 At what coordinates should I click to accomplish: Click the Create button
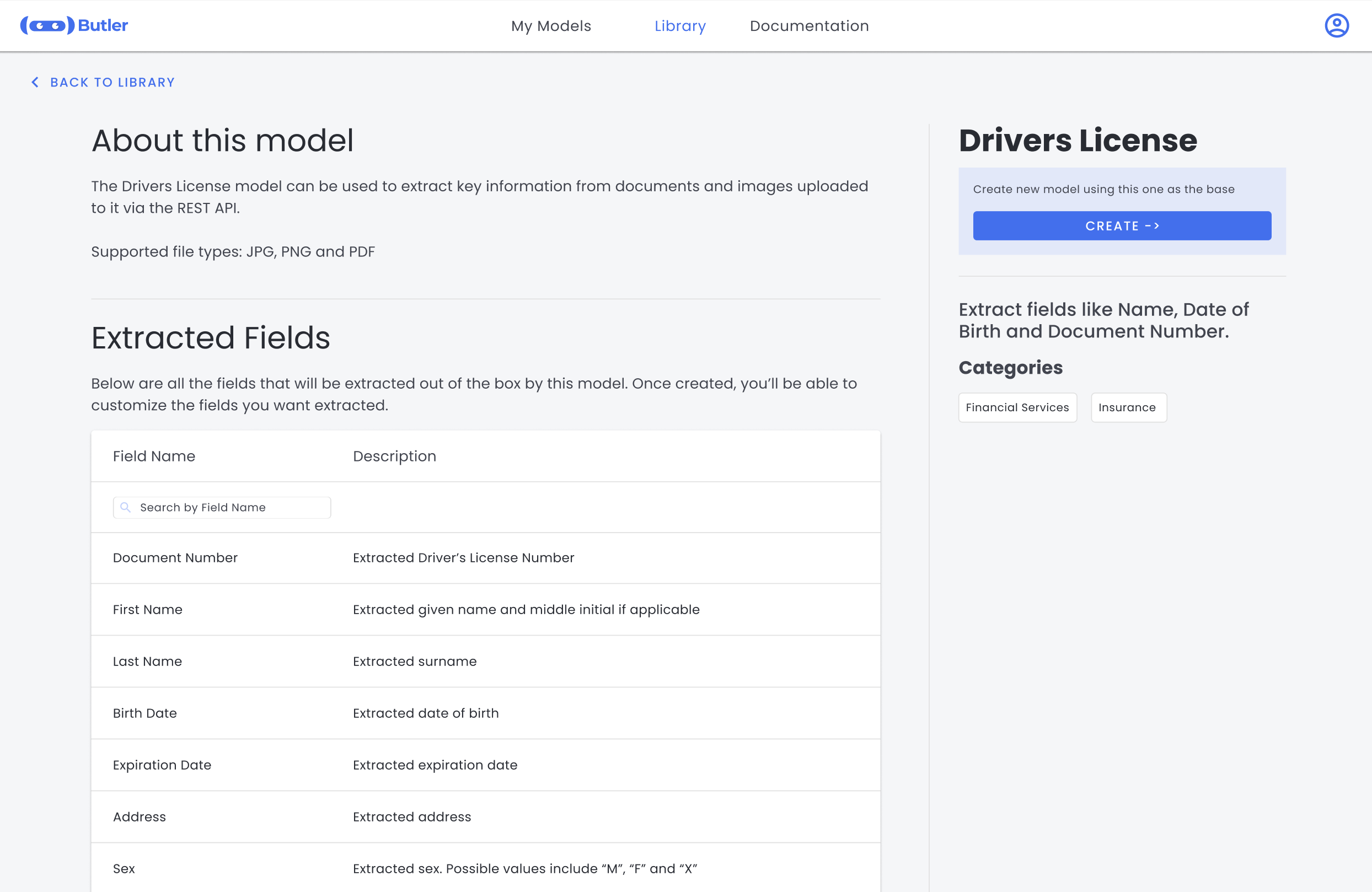tap(1122, 226)
